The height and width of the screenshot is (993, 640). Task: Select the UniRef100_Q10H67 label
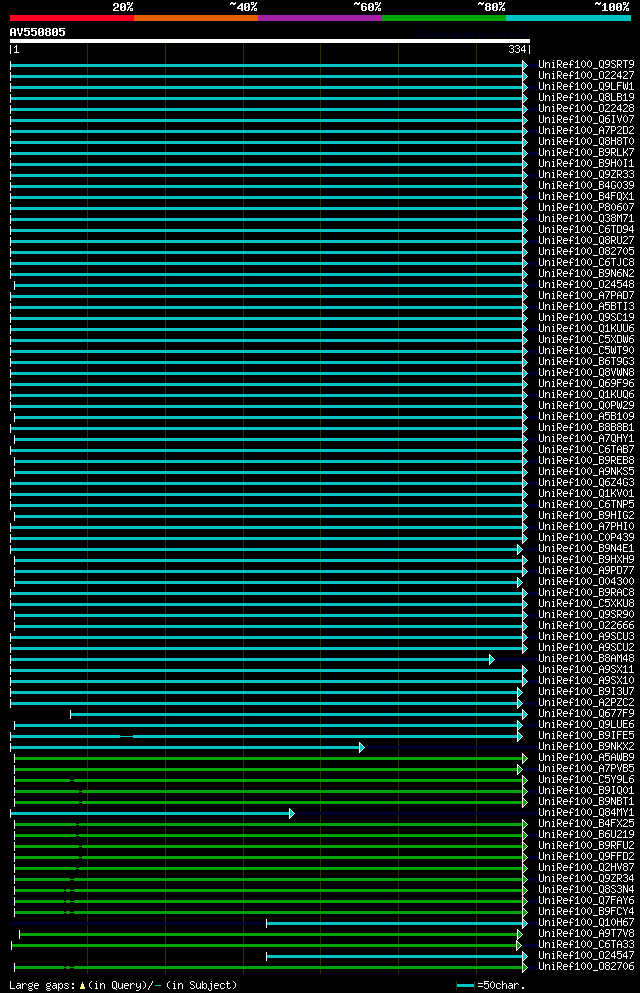tap(586, 923)
